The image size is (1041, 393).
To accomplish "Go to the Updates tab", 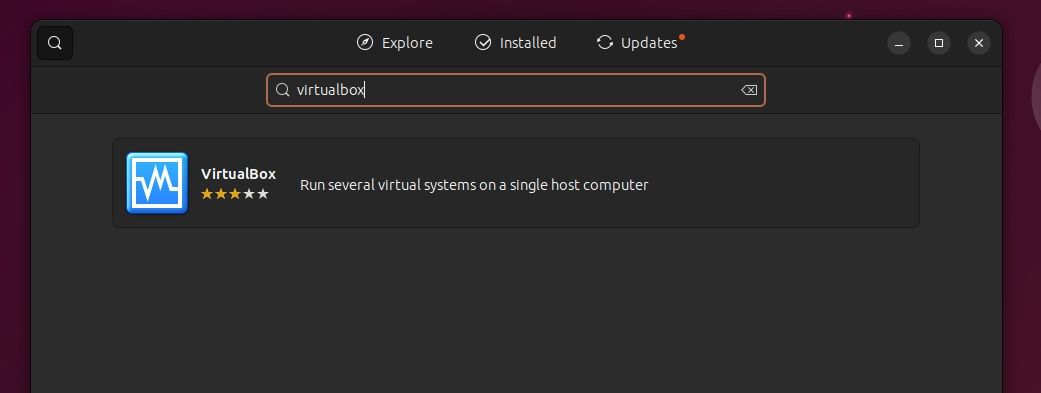I will pyautogui.click(x=641, y=42).
